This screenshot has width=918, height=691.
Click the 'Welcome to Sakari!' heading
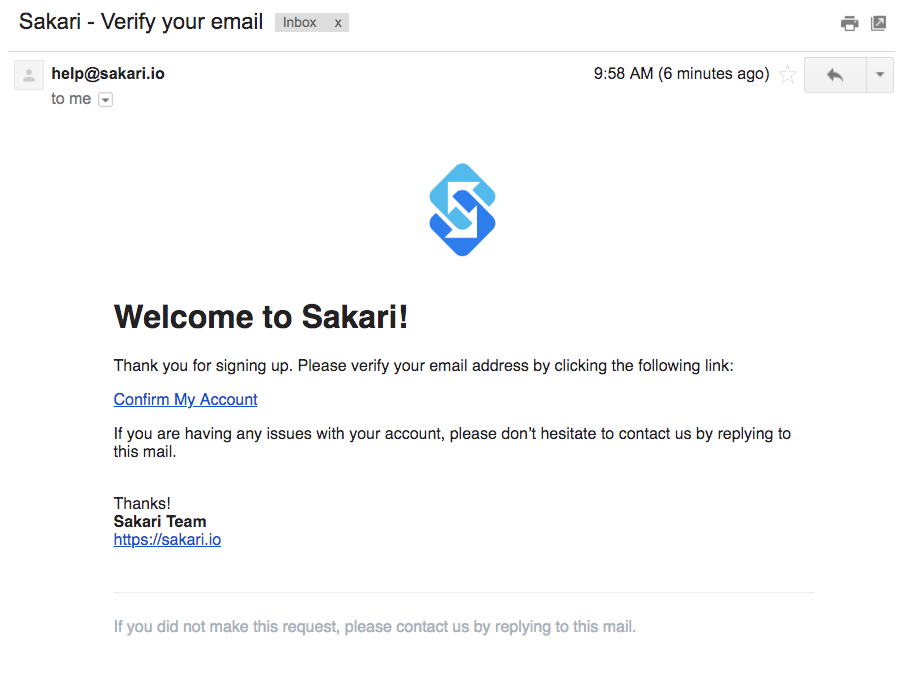261,317
